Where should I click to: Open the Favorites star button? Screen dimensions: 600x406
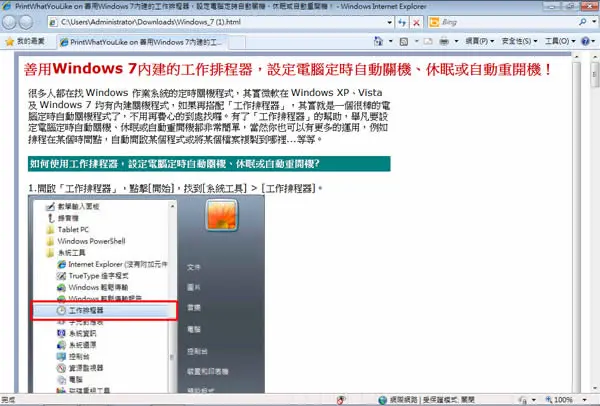pos(26,41)
